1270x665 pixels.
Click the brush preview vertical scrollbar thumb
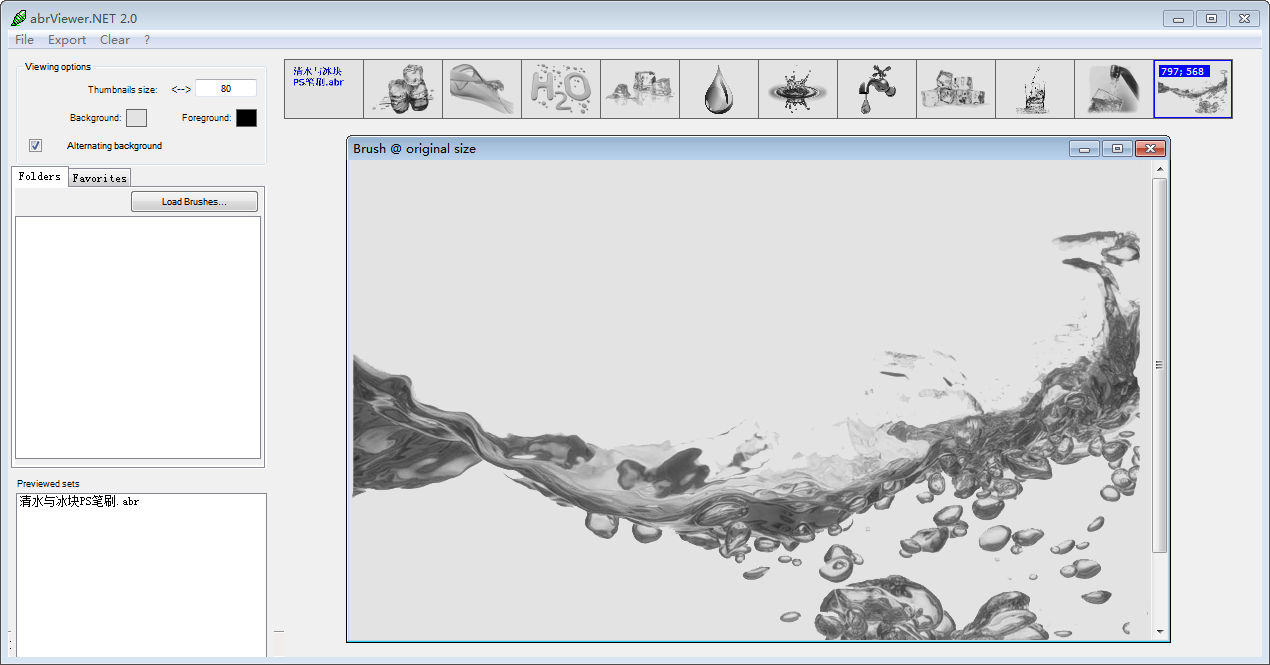(x=1159, y=365)
